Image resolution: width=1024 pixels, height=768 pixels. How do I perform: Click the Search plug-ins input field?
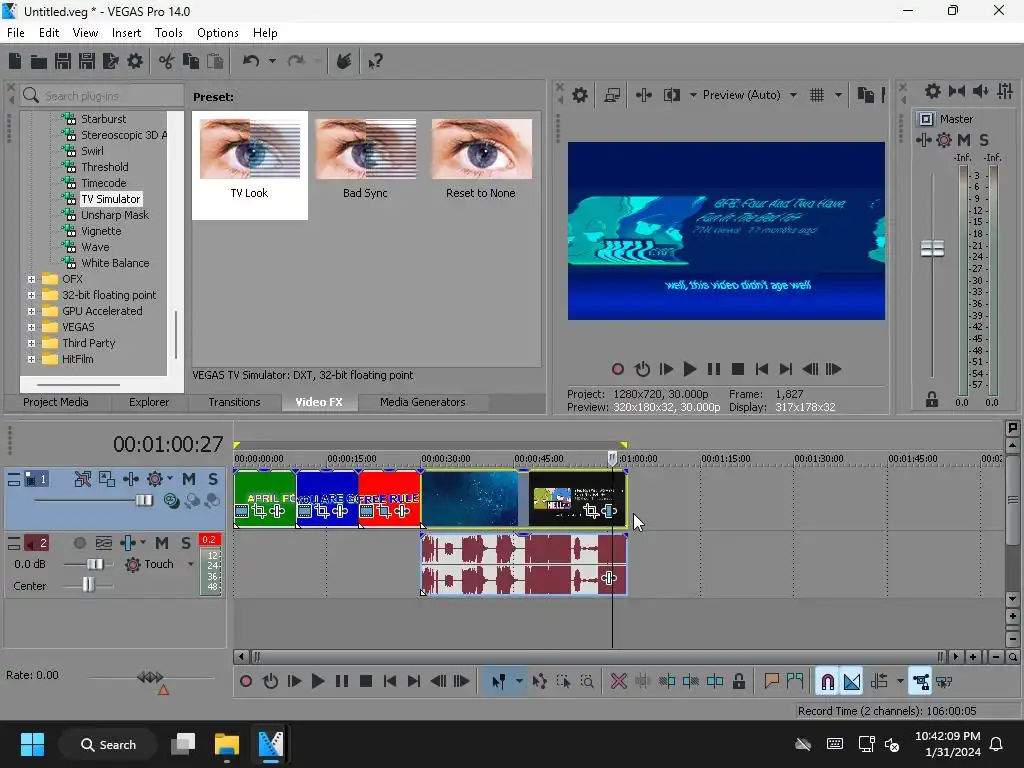click(x=102, y=96)
